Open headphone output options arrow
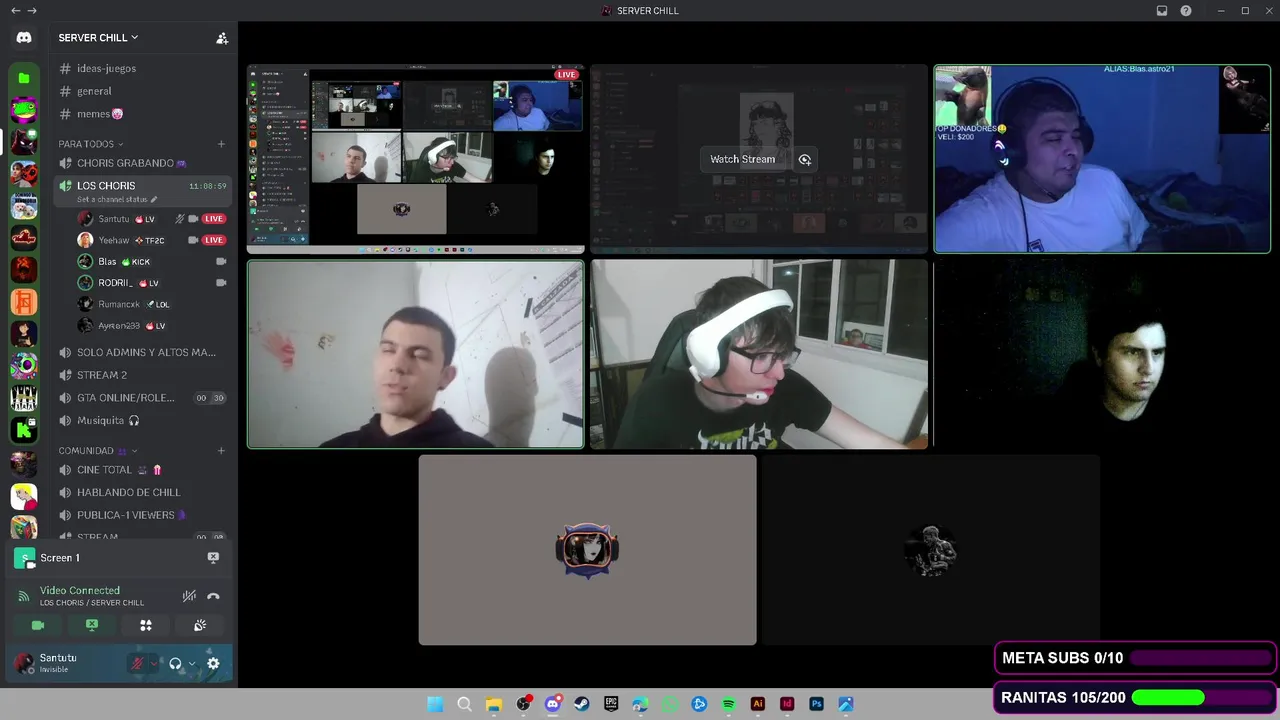Viewport: 1280px width, 720px height. (192, 663)
